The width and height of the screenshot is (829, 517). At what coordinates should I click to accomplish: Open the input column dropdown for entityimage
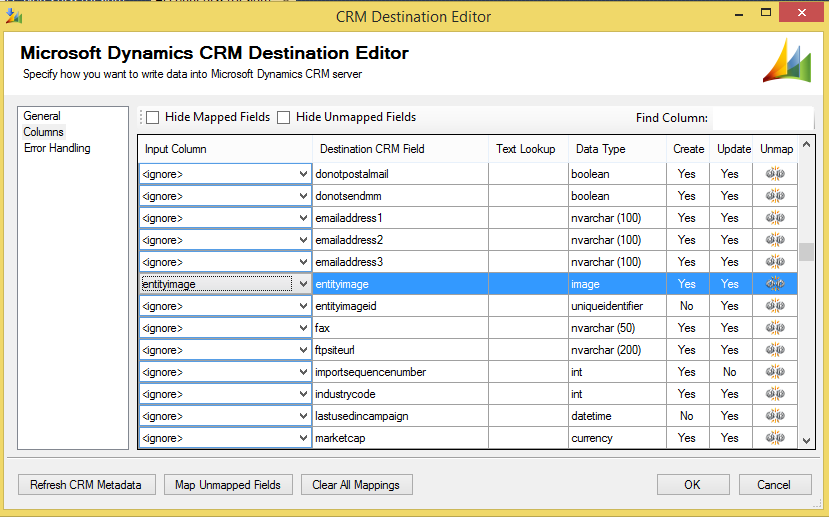pyautogui.click(x=304, y=284)
